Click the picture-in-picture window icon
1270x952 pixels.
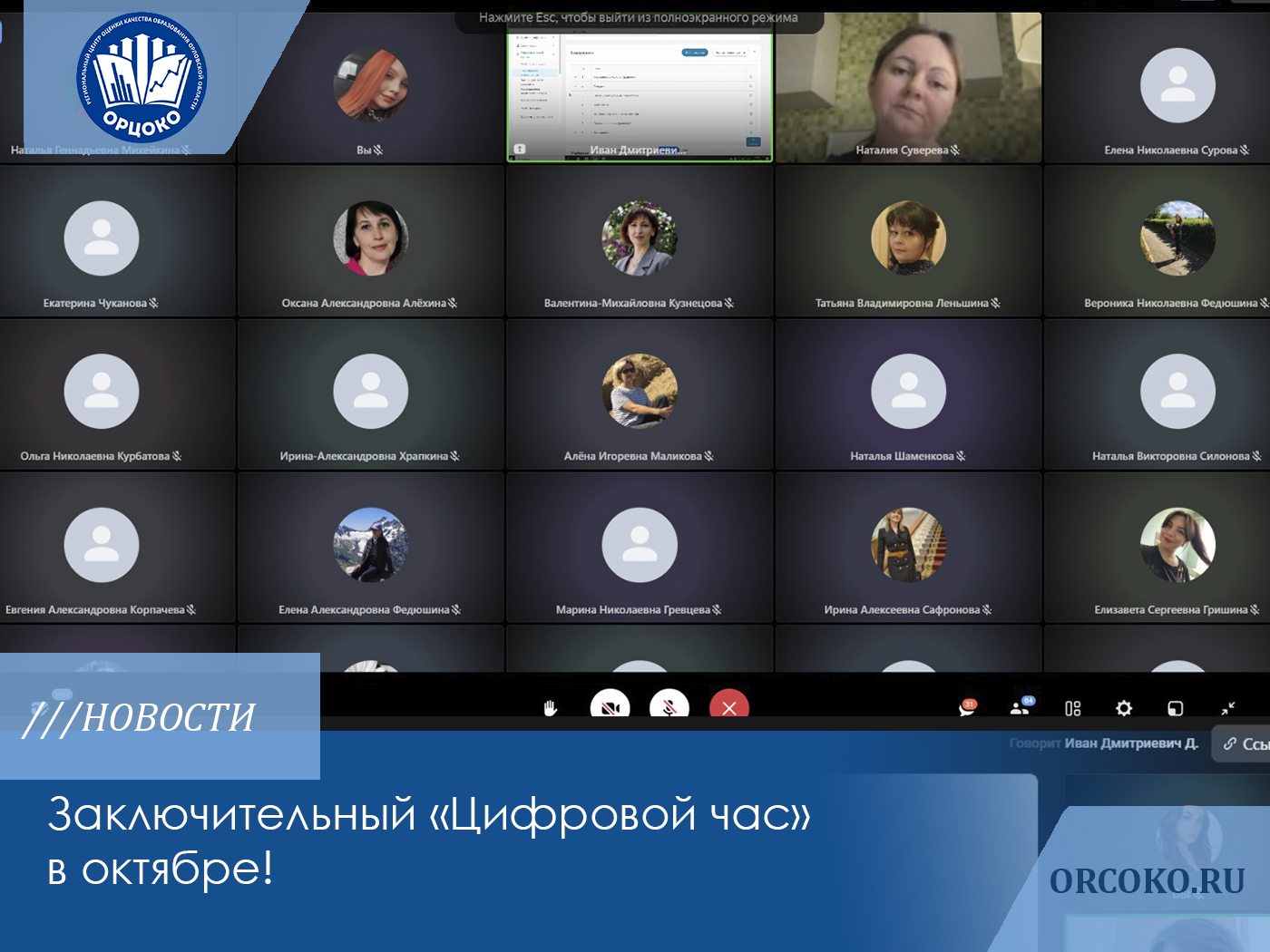point(1176,708)
